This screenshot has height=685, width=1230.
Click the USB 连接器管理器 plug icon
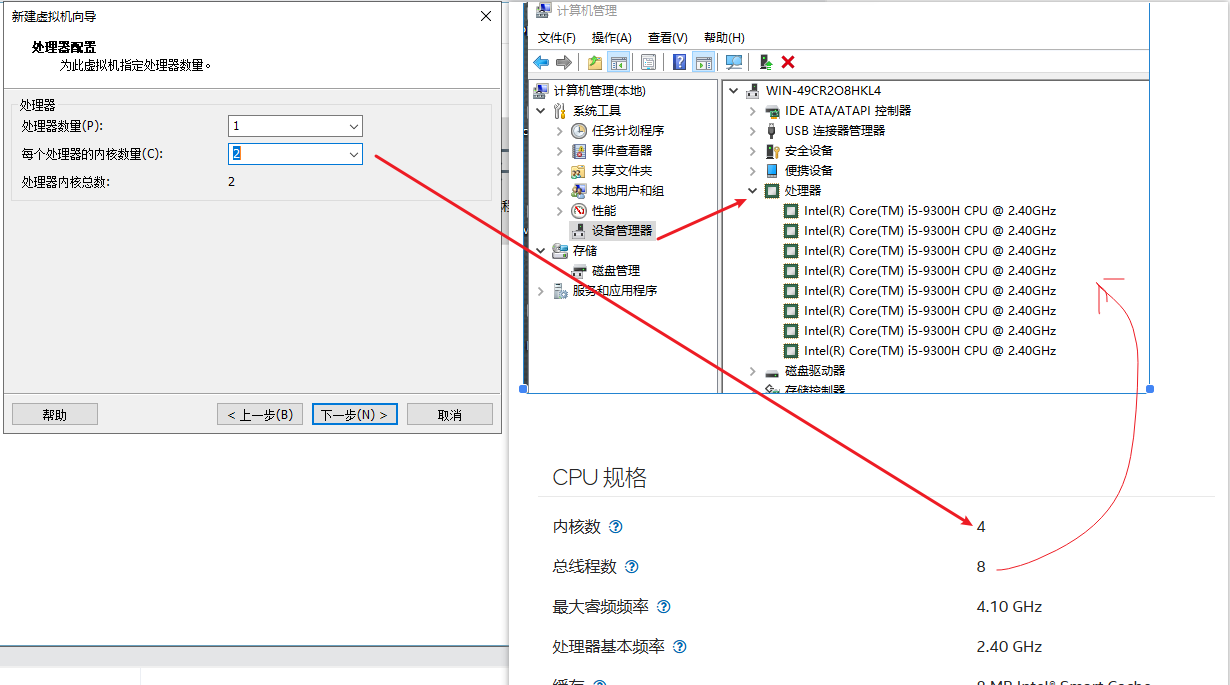pos(772,130)
